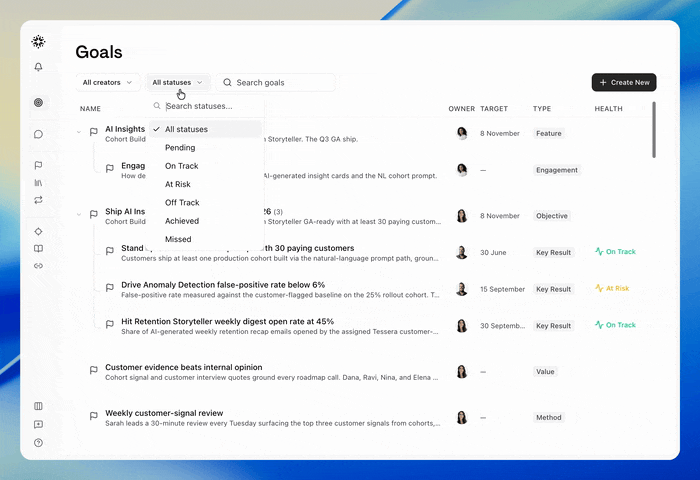Click the flag icon in left sidebar
Image resolution: width=700 pixels, height=480 pixels.
pyautogui.click(x=38, y=165)
